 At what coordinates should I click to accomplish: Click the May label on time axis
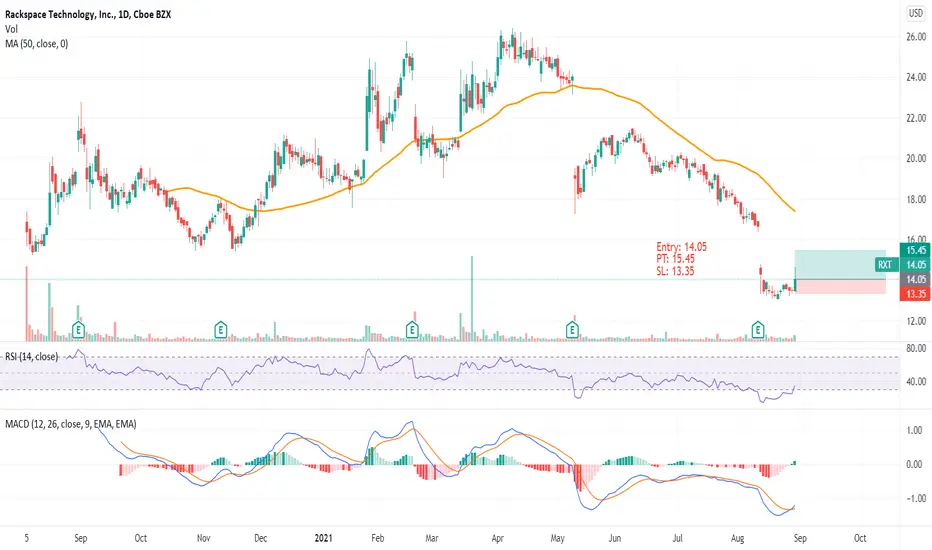pyautogui.click(x=558, y=538)
